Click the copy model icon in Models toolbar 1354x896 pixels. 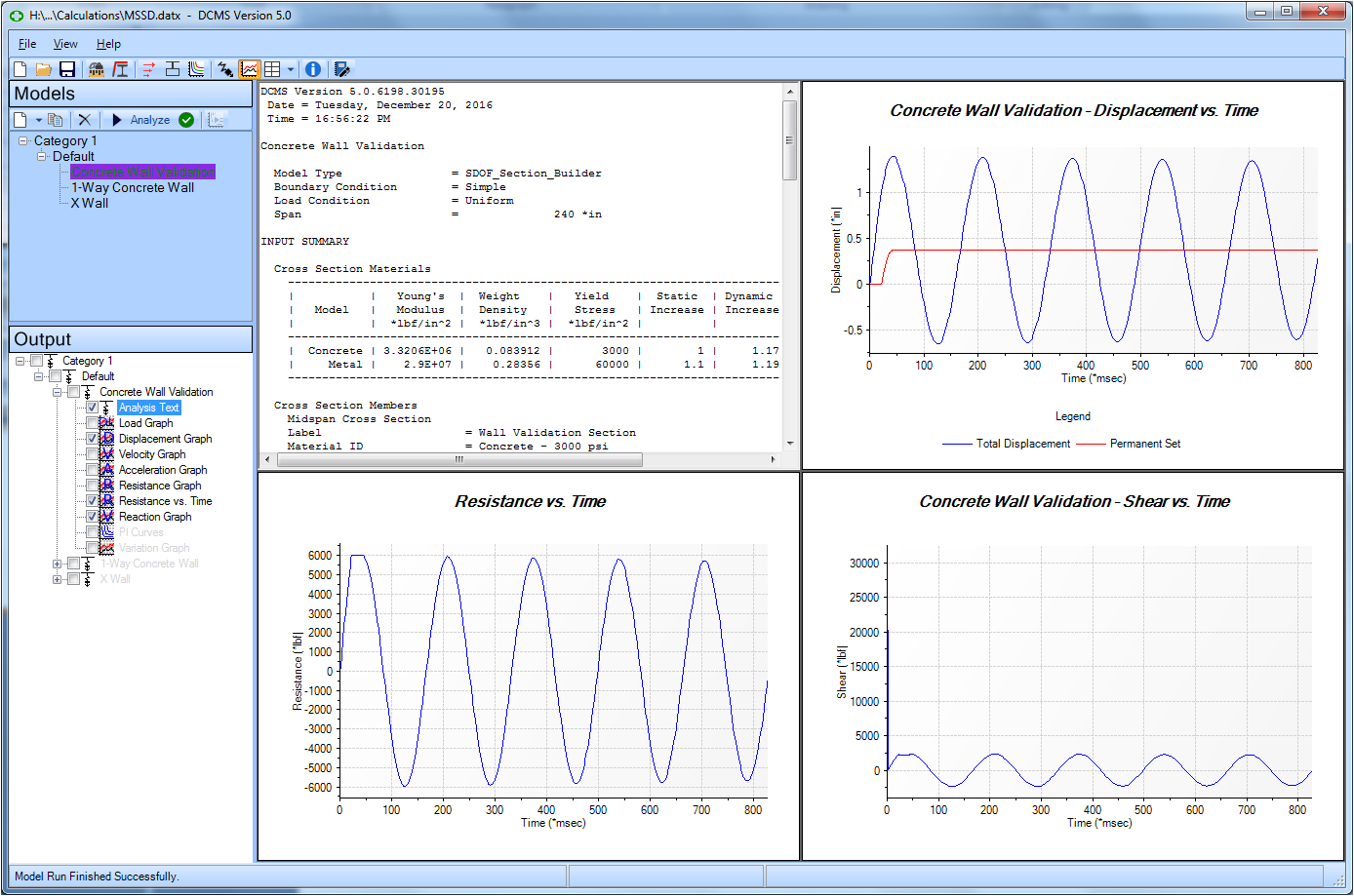56,120
